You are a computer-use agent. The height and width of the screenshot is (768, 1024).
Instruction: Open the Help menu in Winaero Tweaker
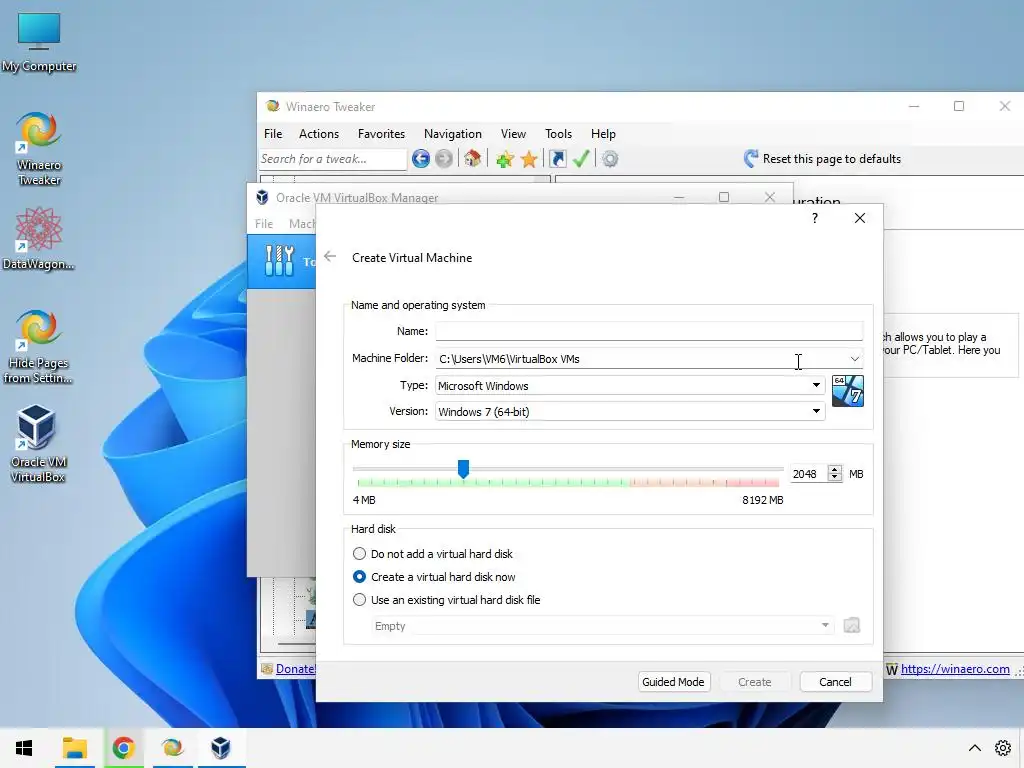pyautogui.click(x=603, y=134)
